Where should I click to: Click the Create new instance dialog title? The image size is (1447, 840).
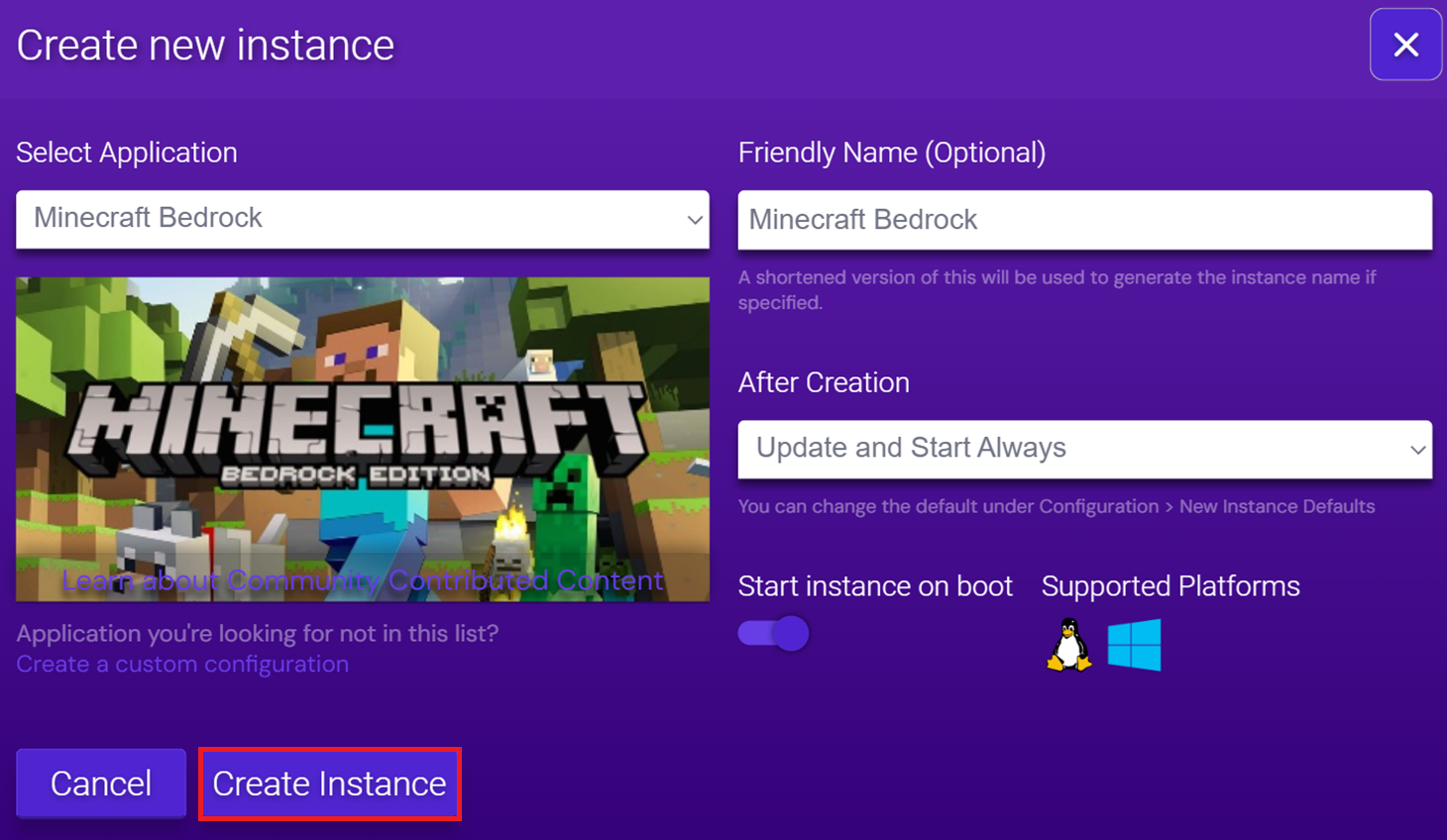(x=204, y=45)
